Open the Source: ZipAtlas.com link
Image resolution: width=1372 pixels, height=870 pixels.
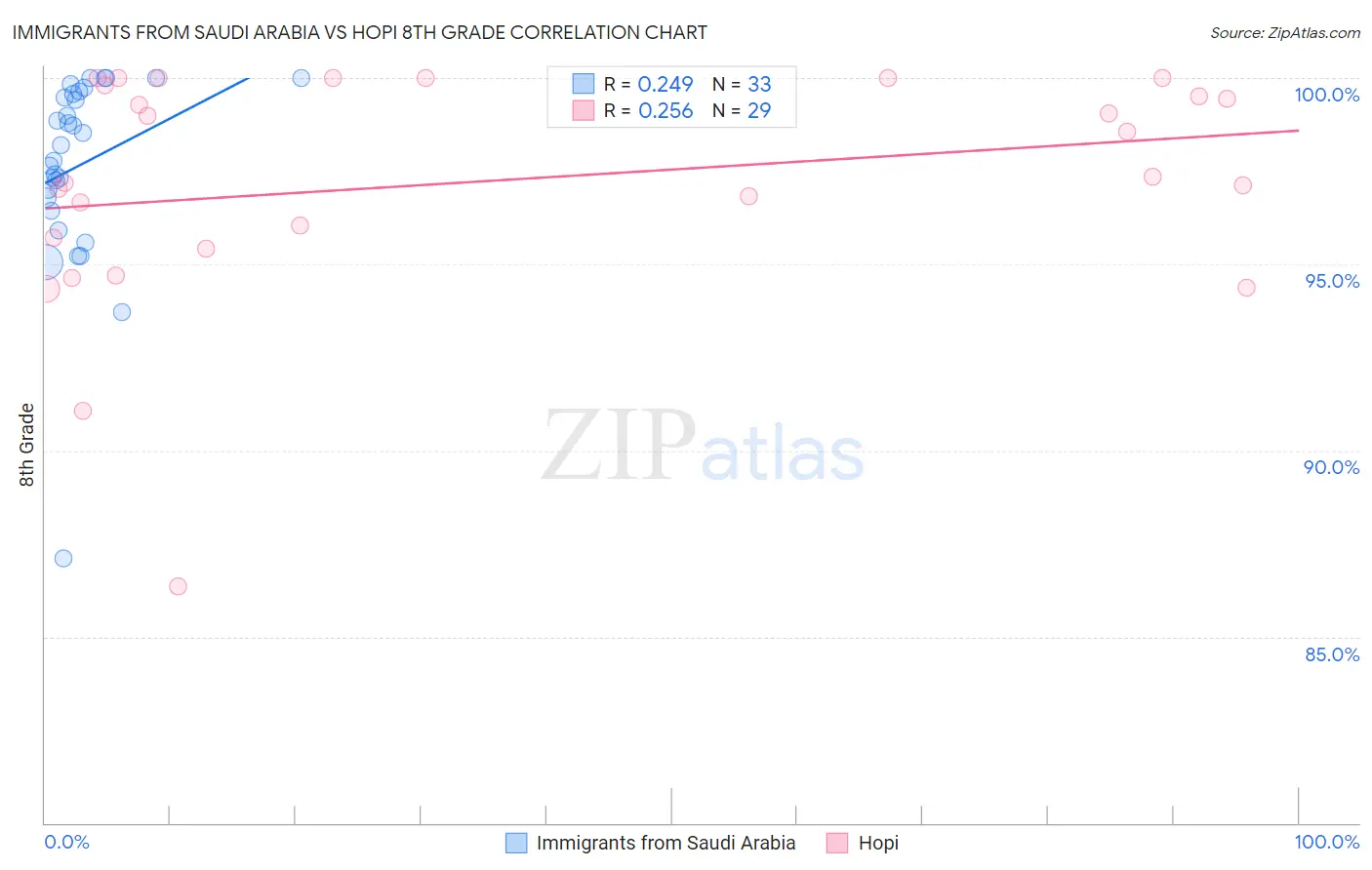click(1285, 33)
